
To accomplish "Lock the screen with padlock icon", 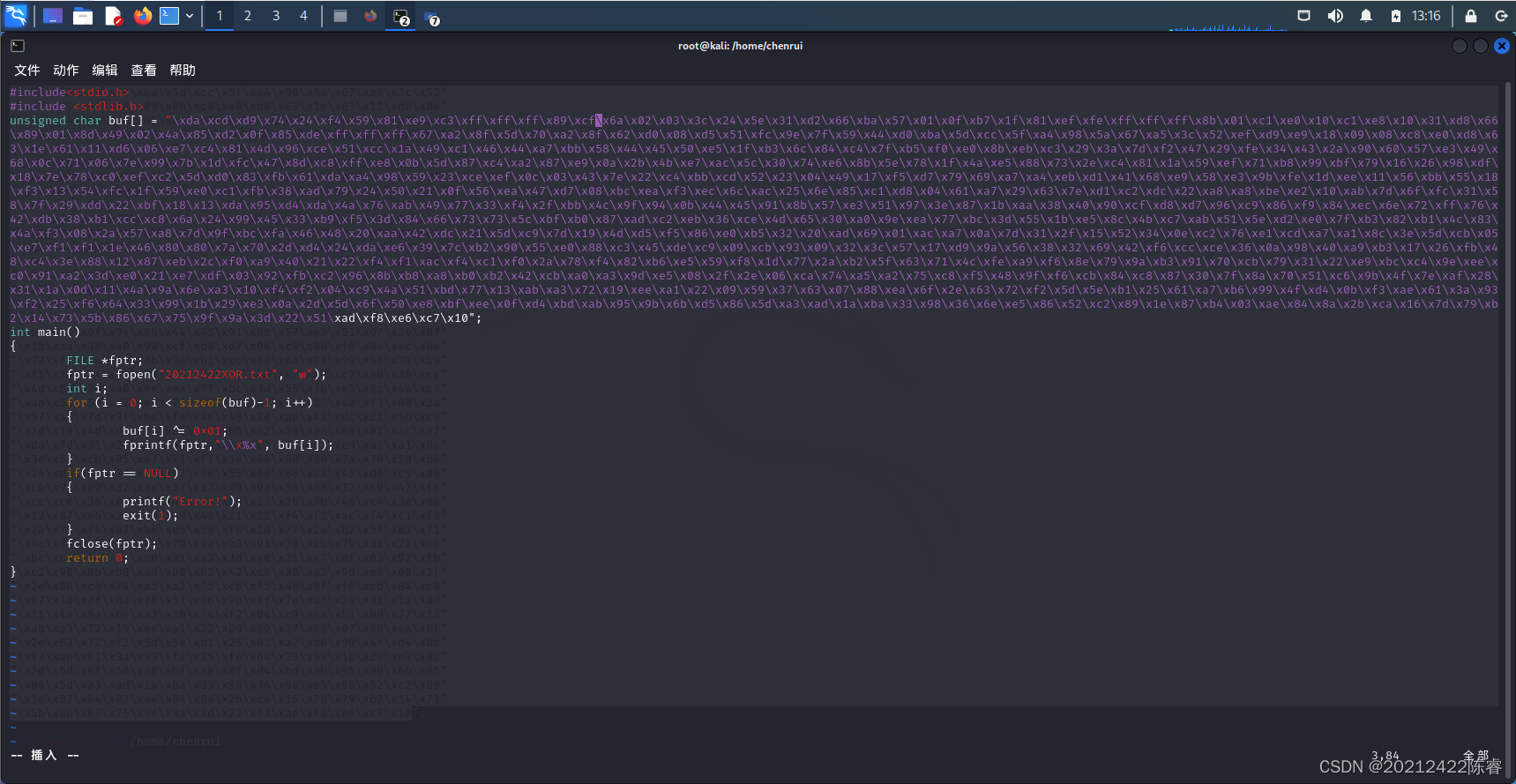I will 1471,16.
